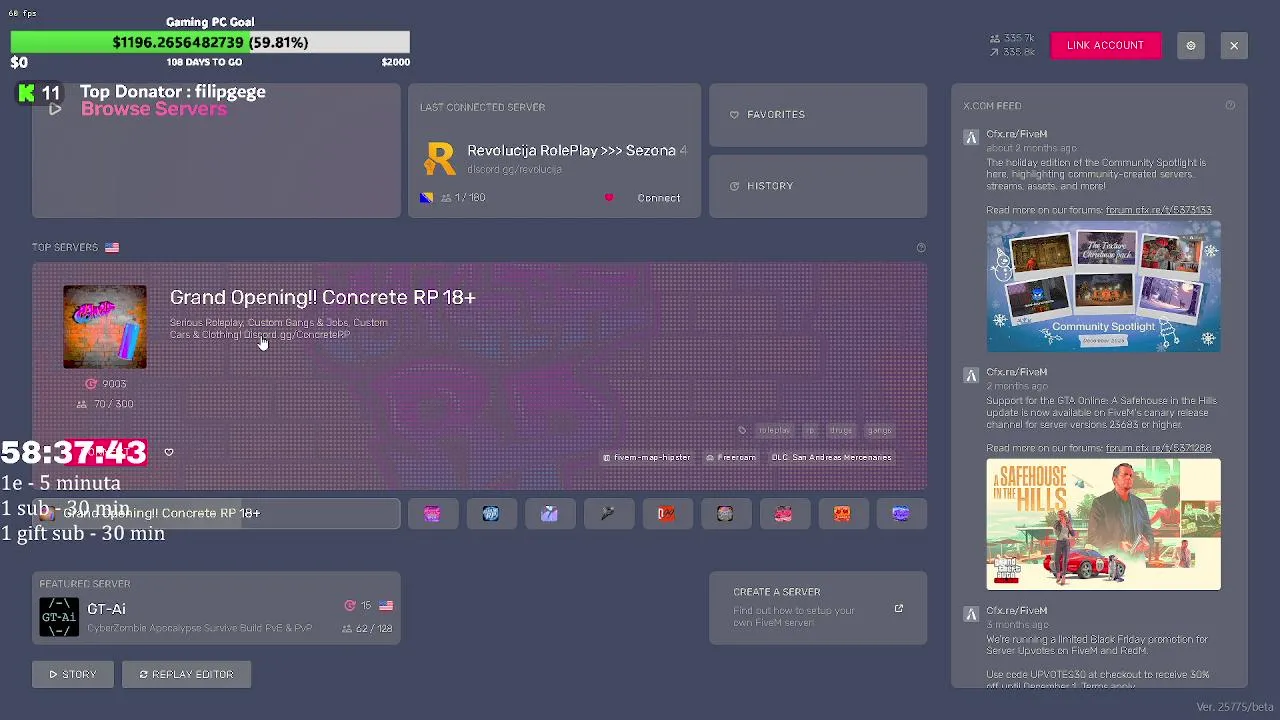Select the dark gray tool server icon
This screenshot has width=1280, height=720.
607,513
